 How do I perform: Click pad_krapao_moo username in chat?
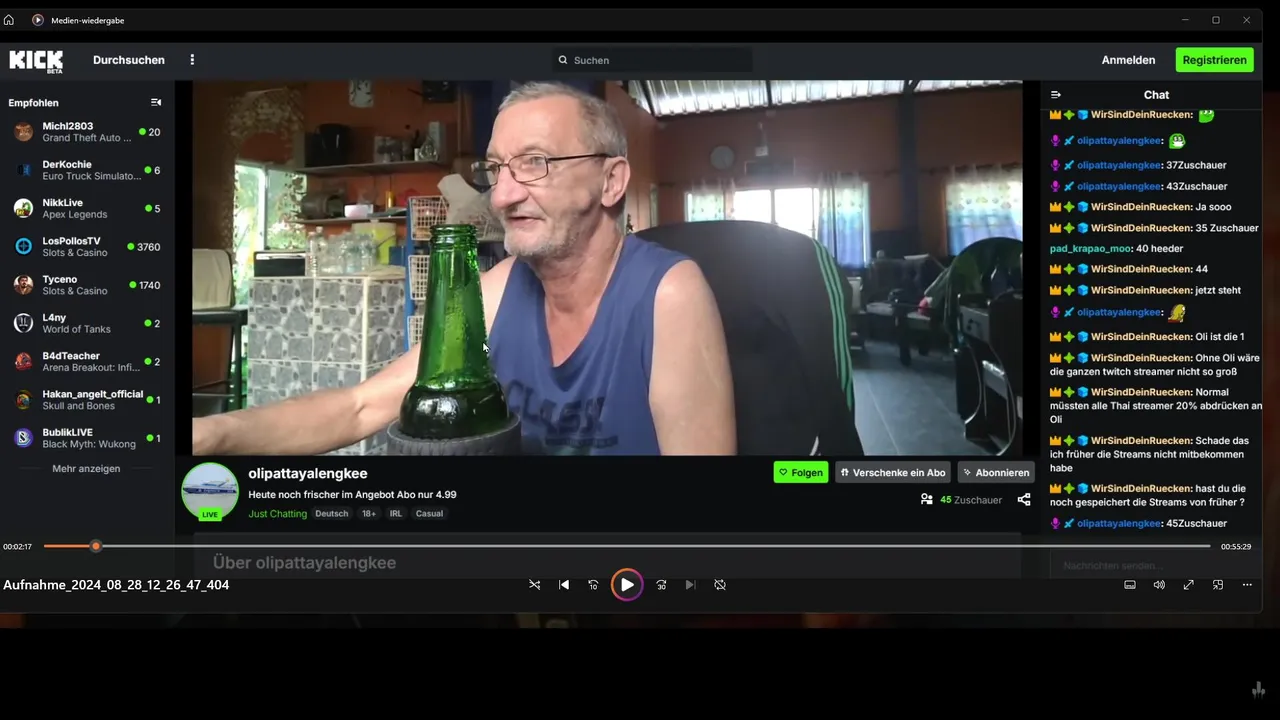point(1090,248)
